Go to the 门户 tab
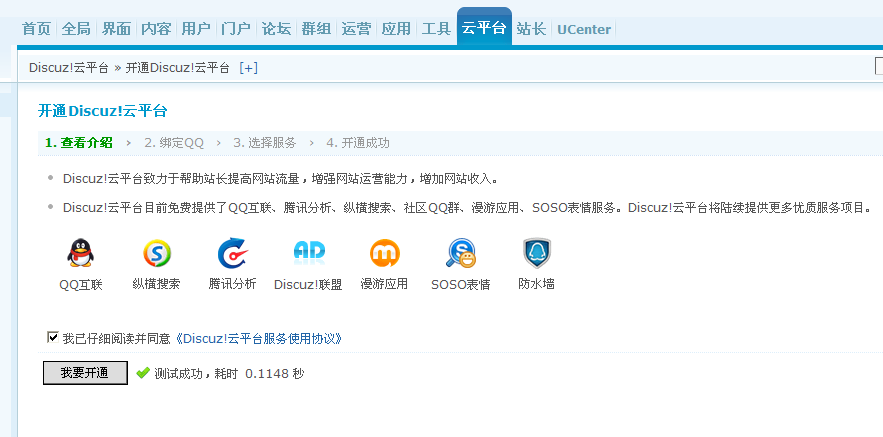The height and width of the screenshot is (437, 883). (x=236, y=29)
